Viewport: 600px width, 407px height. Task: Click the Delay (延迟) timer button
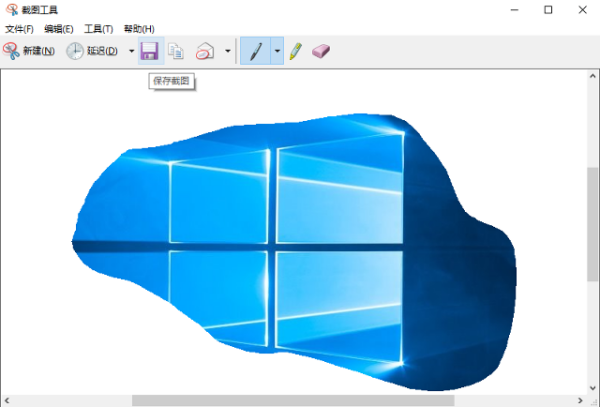(92, 51)
